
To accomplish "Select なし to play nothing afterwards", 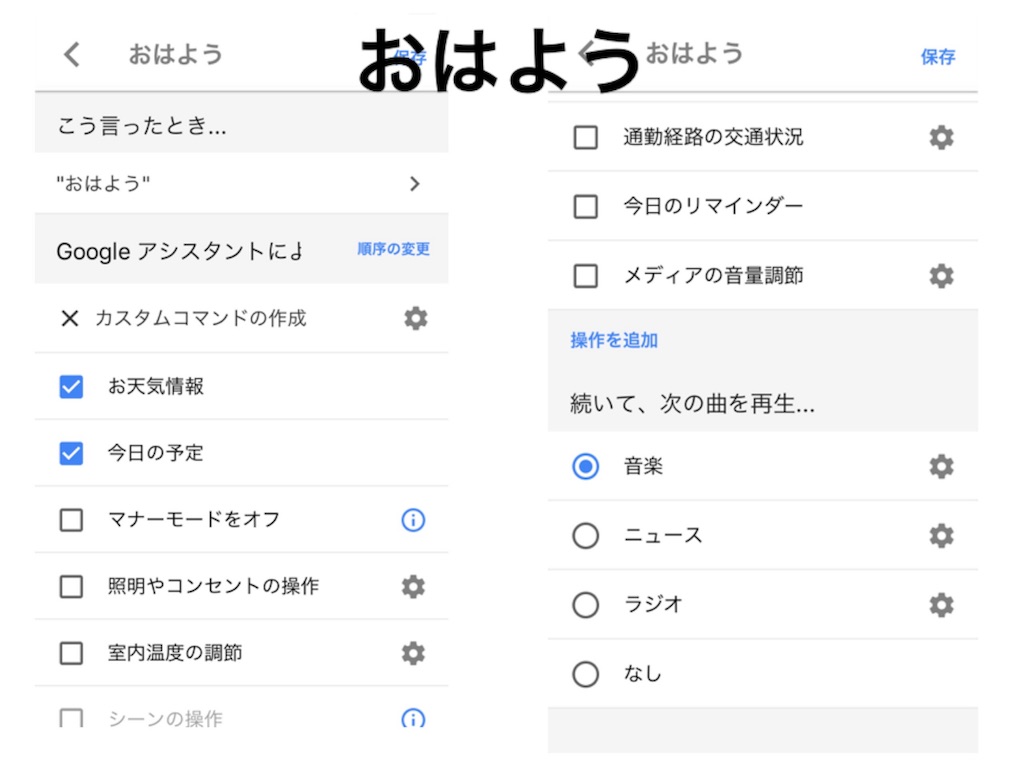I will [585, 673].
